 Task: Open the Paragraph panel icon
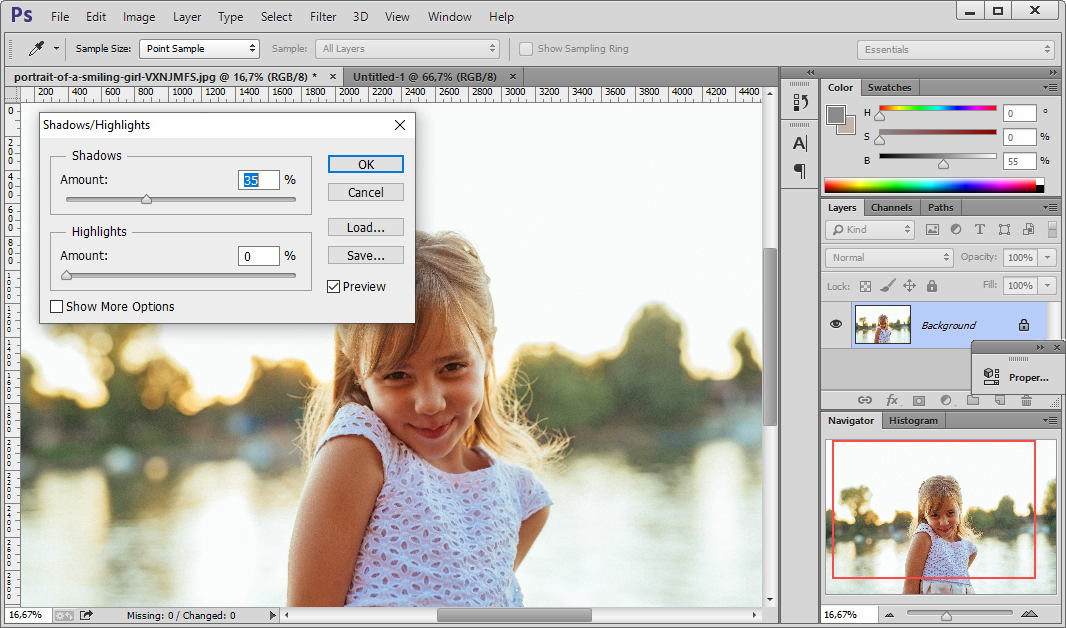800,171
